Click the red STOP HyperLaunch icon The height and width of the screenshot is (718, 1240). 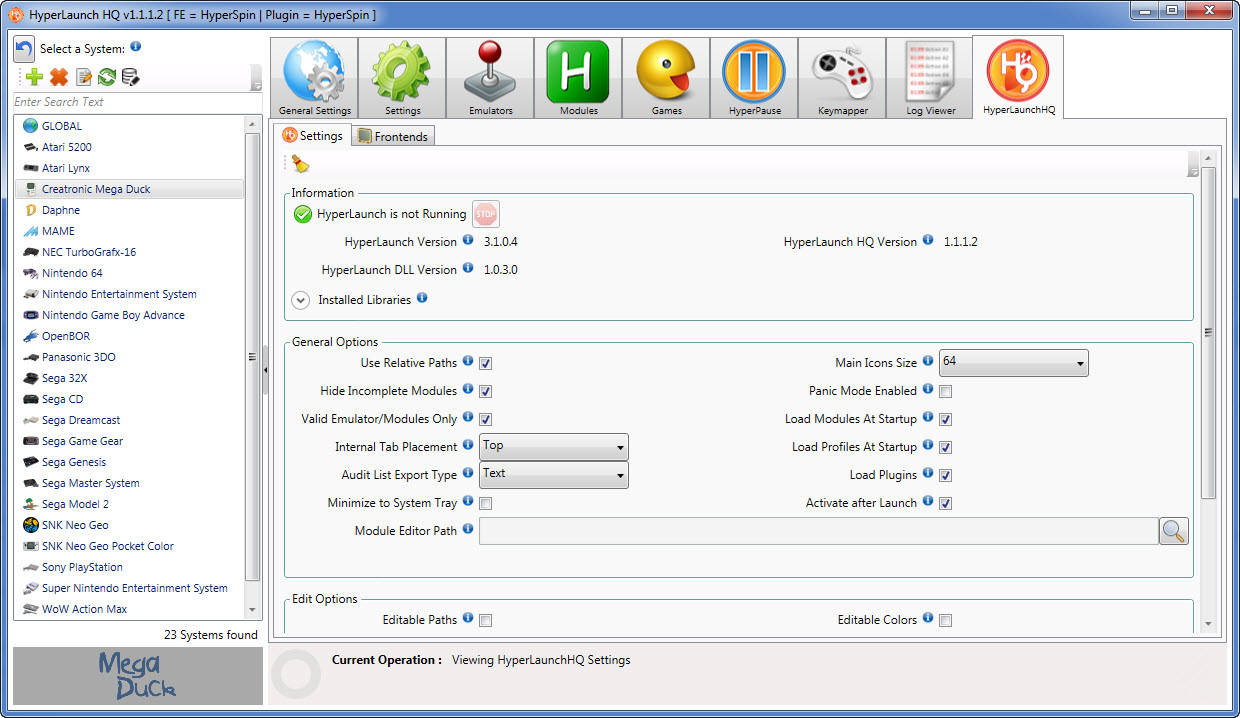[486, 214]
